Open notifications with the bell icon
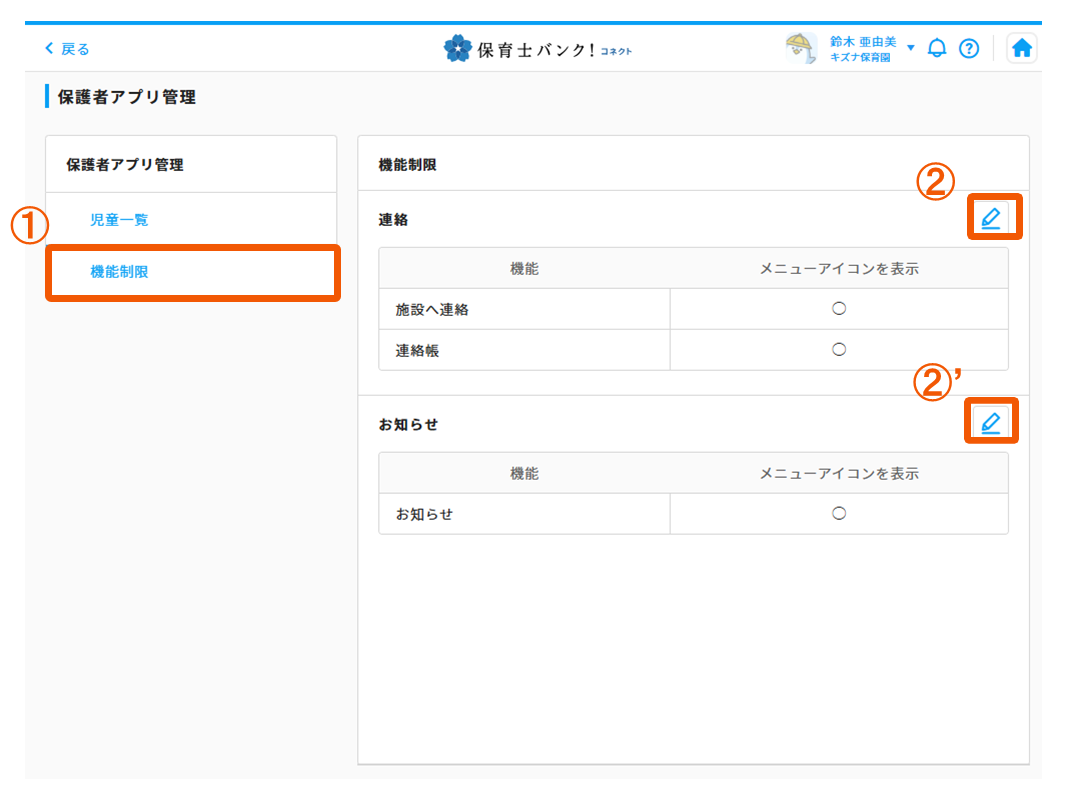The height and width of the screenshot is (800, 1067). tap(937, 48)
